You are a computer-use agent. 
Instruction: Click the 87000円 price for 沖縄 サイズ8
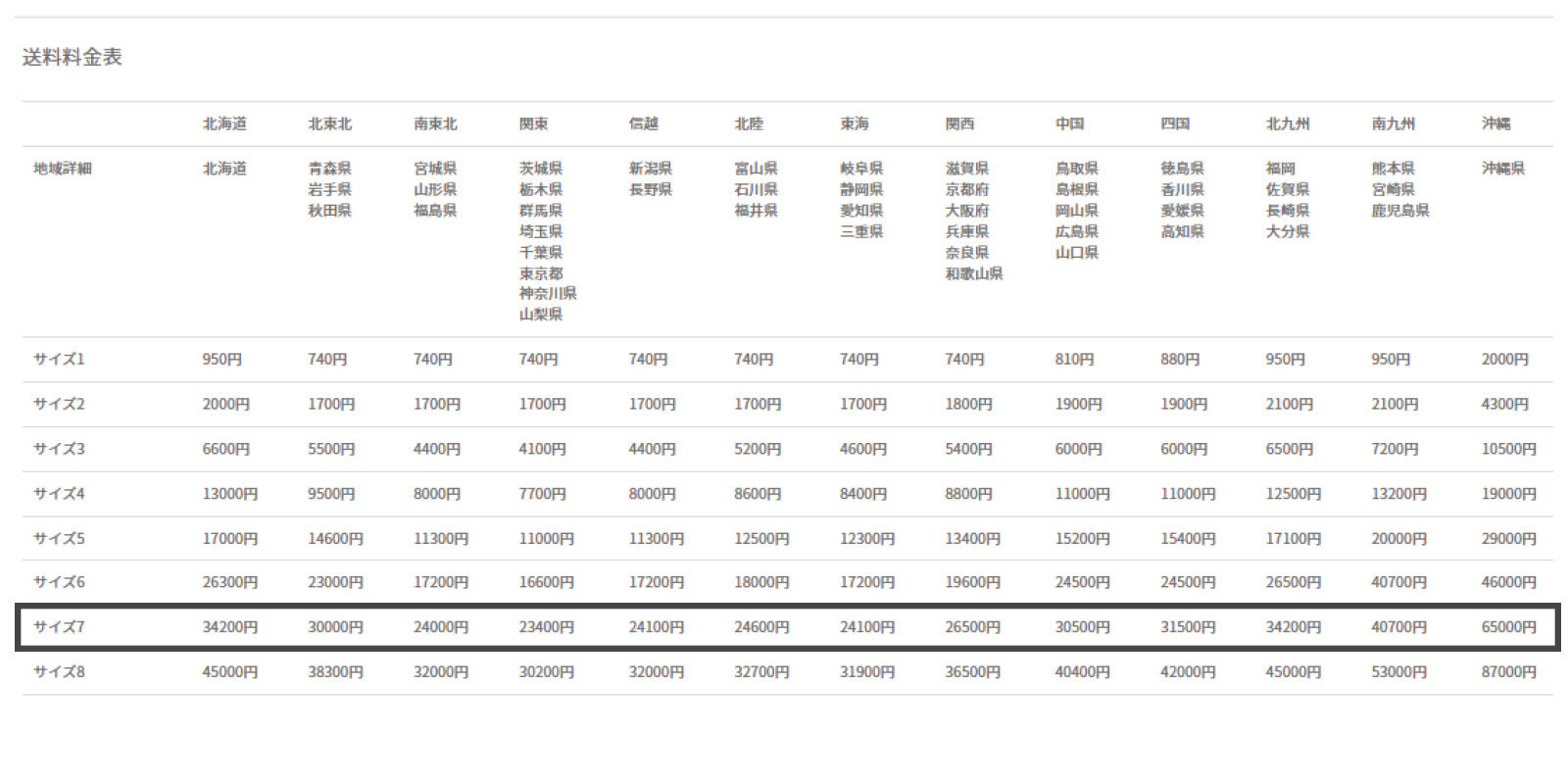1508,671
